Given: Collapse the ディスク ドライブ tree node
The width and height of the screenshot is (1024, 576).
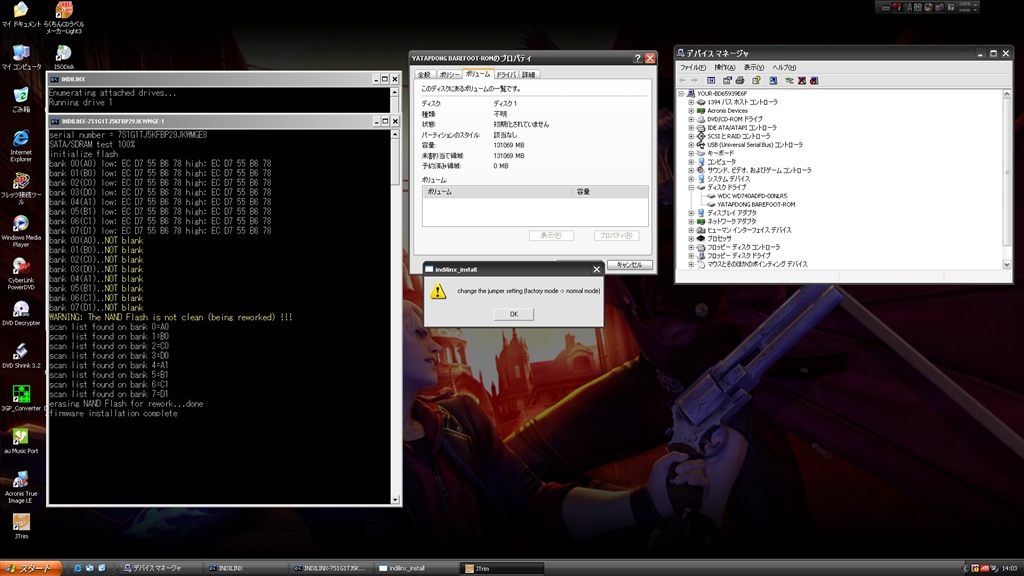Looking at the screenshot, I should tap(691, 187).
